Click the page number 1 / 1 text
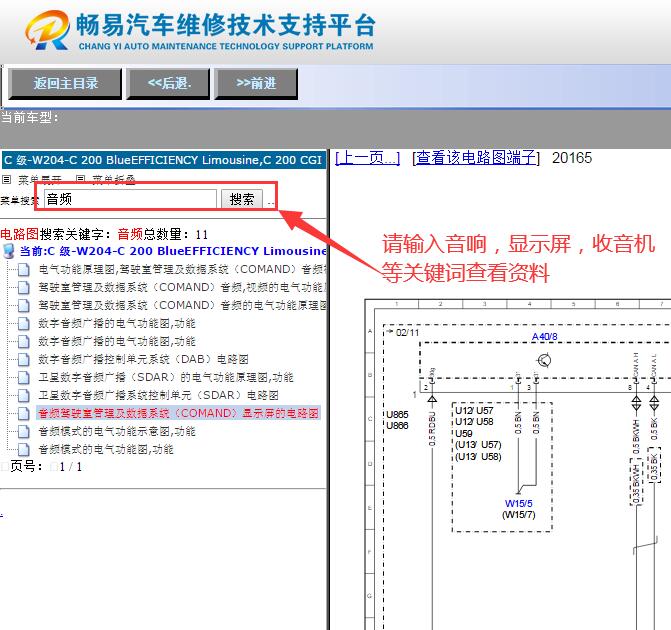This screenshot has height=630, width=671. [x=71, y=467]
